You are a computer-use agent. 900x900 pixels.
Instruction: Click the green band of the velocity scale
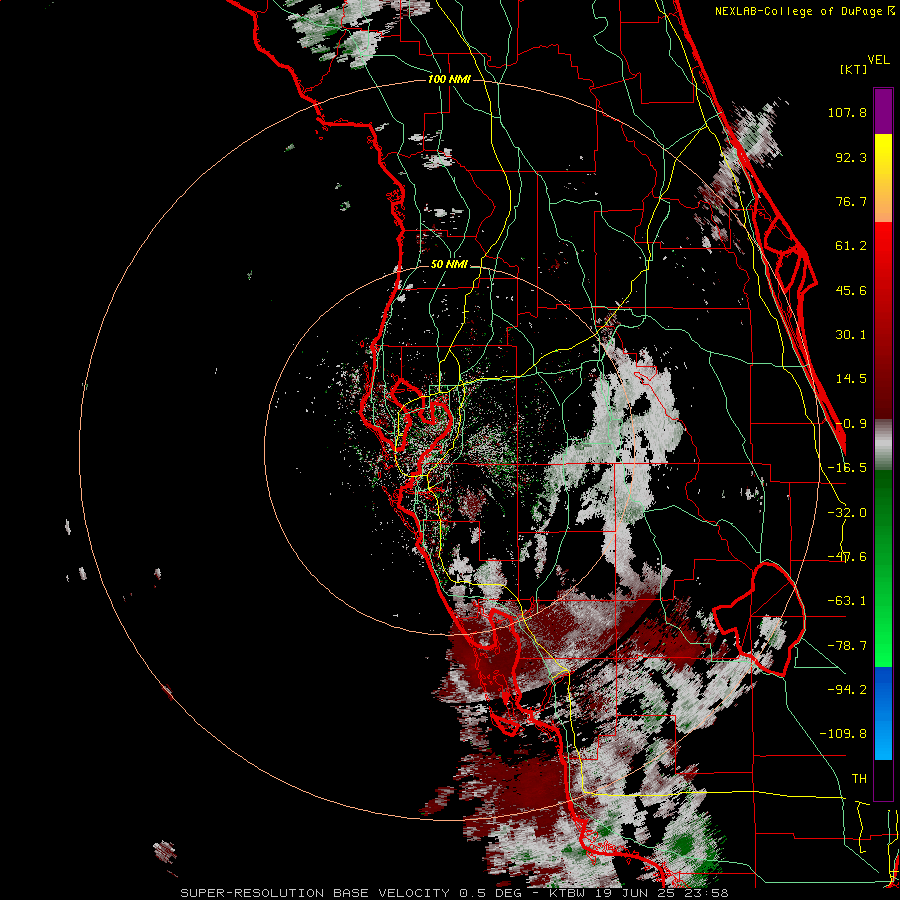(883, 568)
